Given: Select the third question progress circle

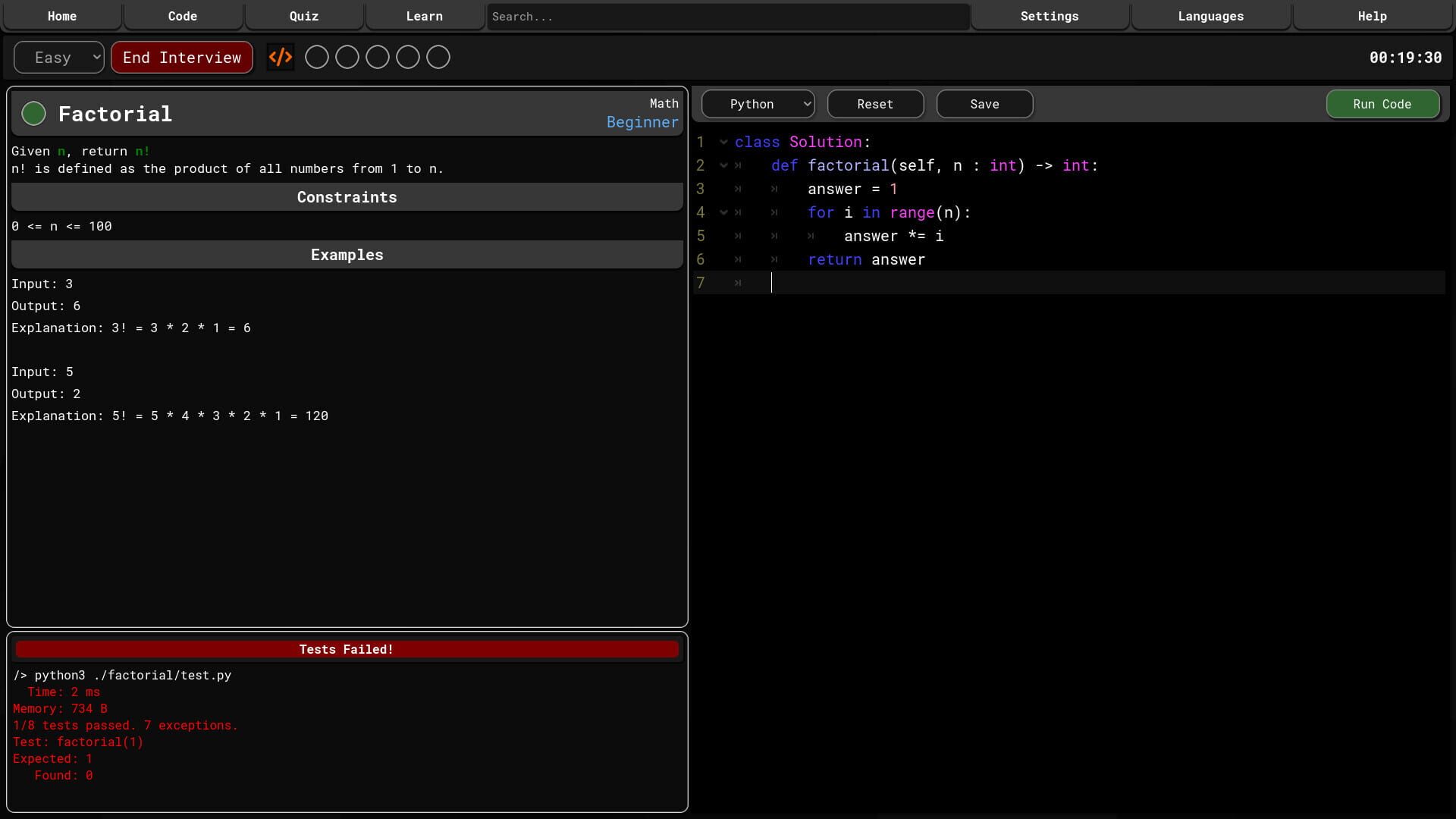Looking at the screenshot, I should 378,58.
